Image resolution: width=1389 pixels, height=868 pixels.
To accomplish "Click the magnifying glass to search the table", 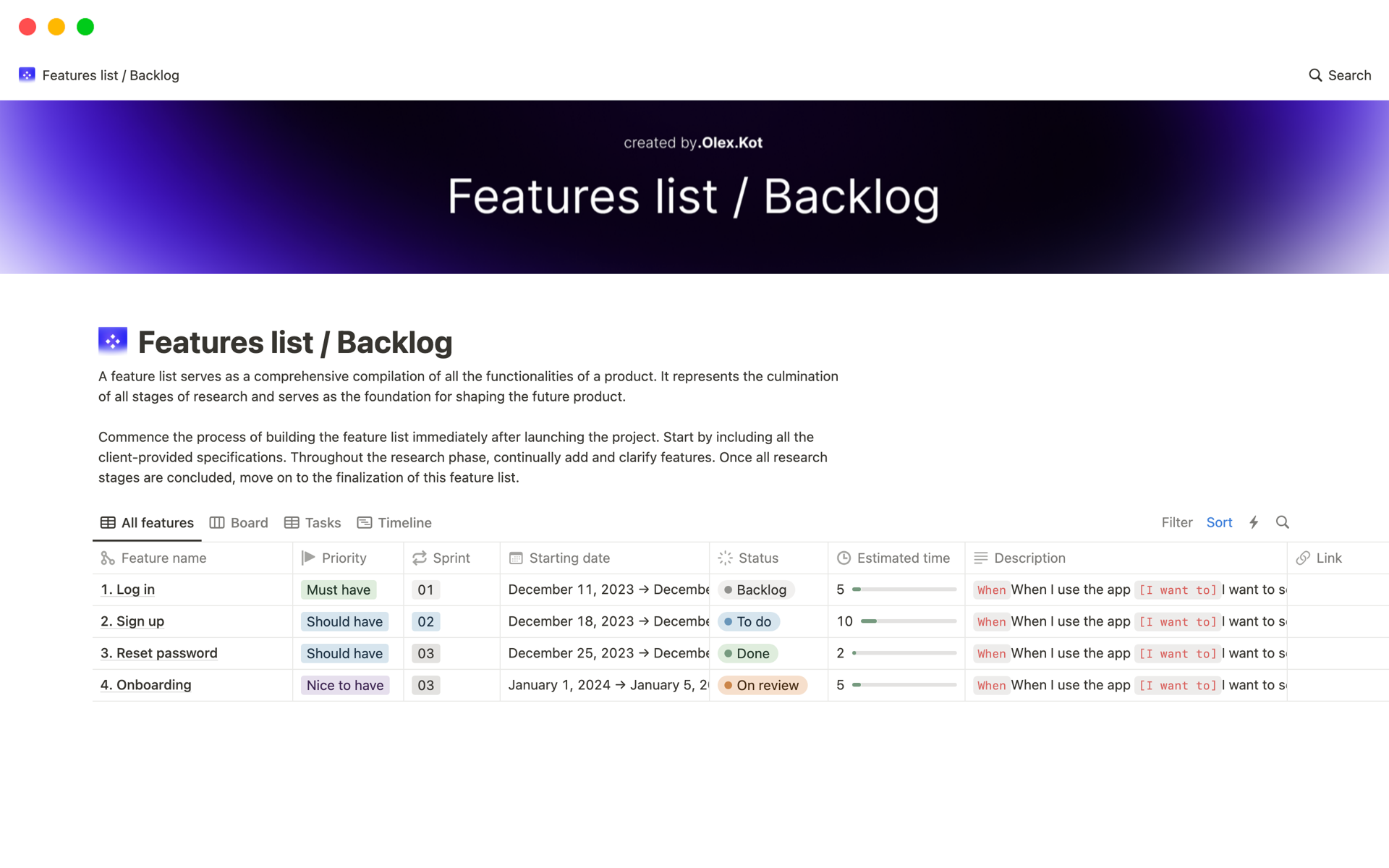I will 1283,522.
